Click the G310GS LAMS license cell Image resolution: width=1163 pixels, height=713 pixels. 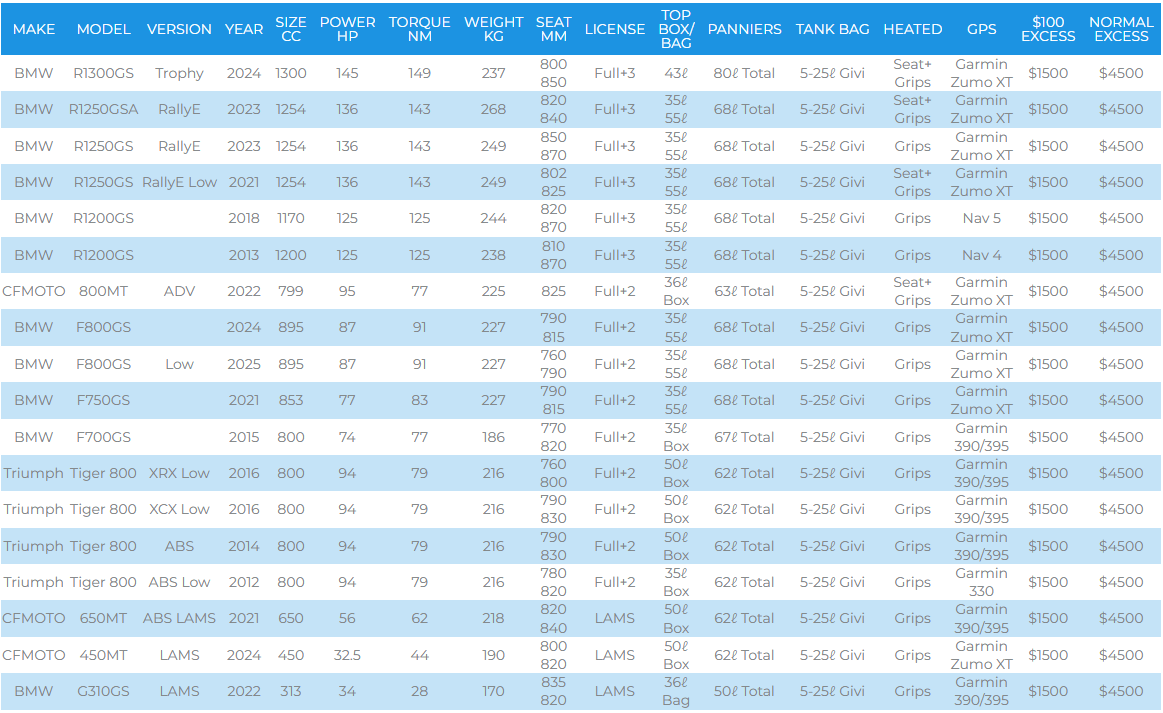(614, 691)
